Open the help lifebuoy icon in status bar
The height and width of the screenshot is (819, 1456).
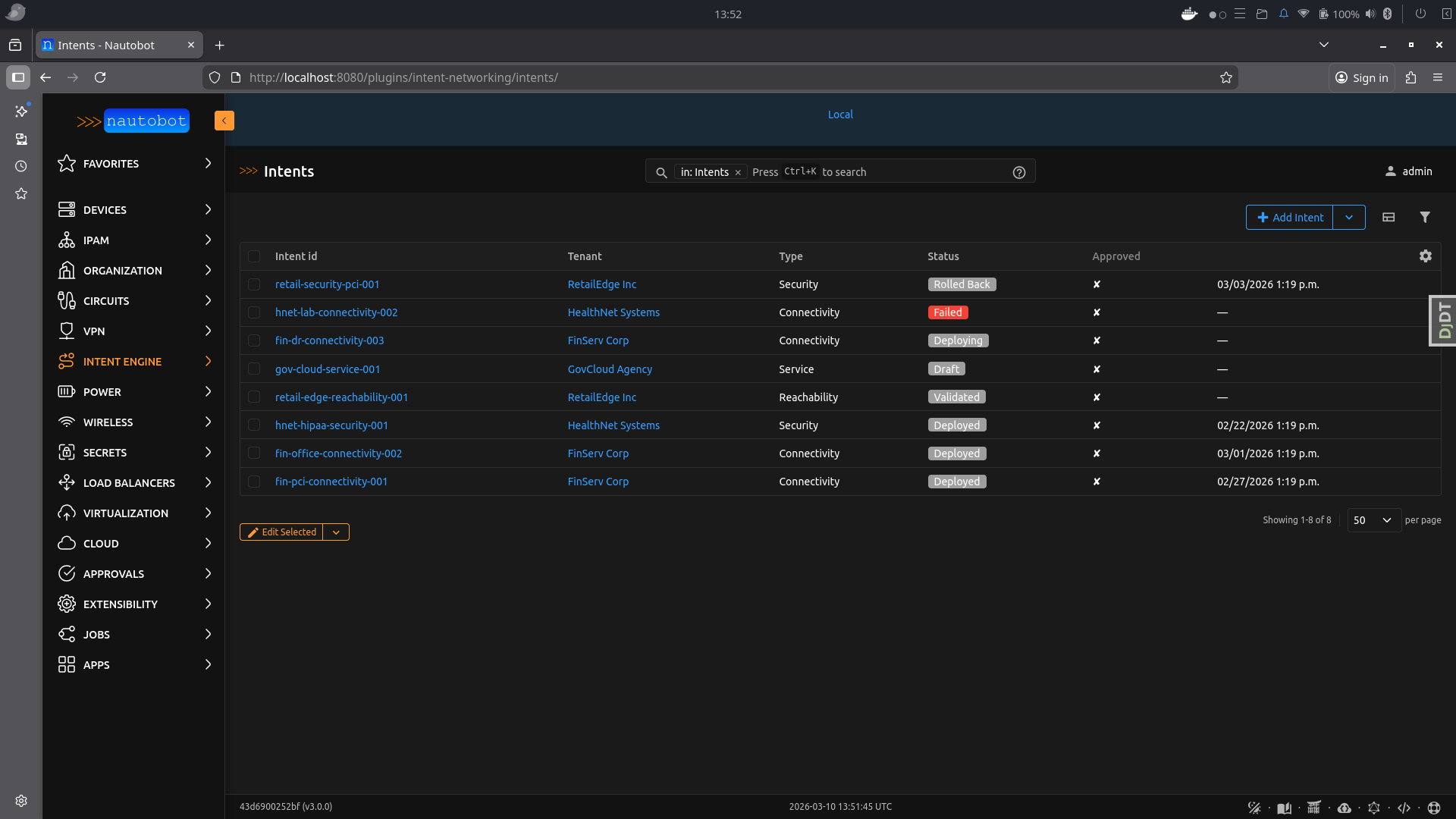[x=1435, y=808]
